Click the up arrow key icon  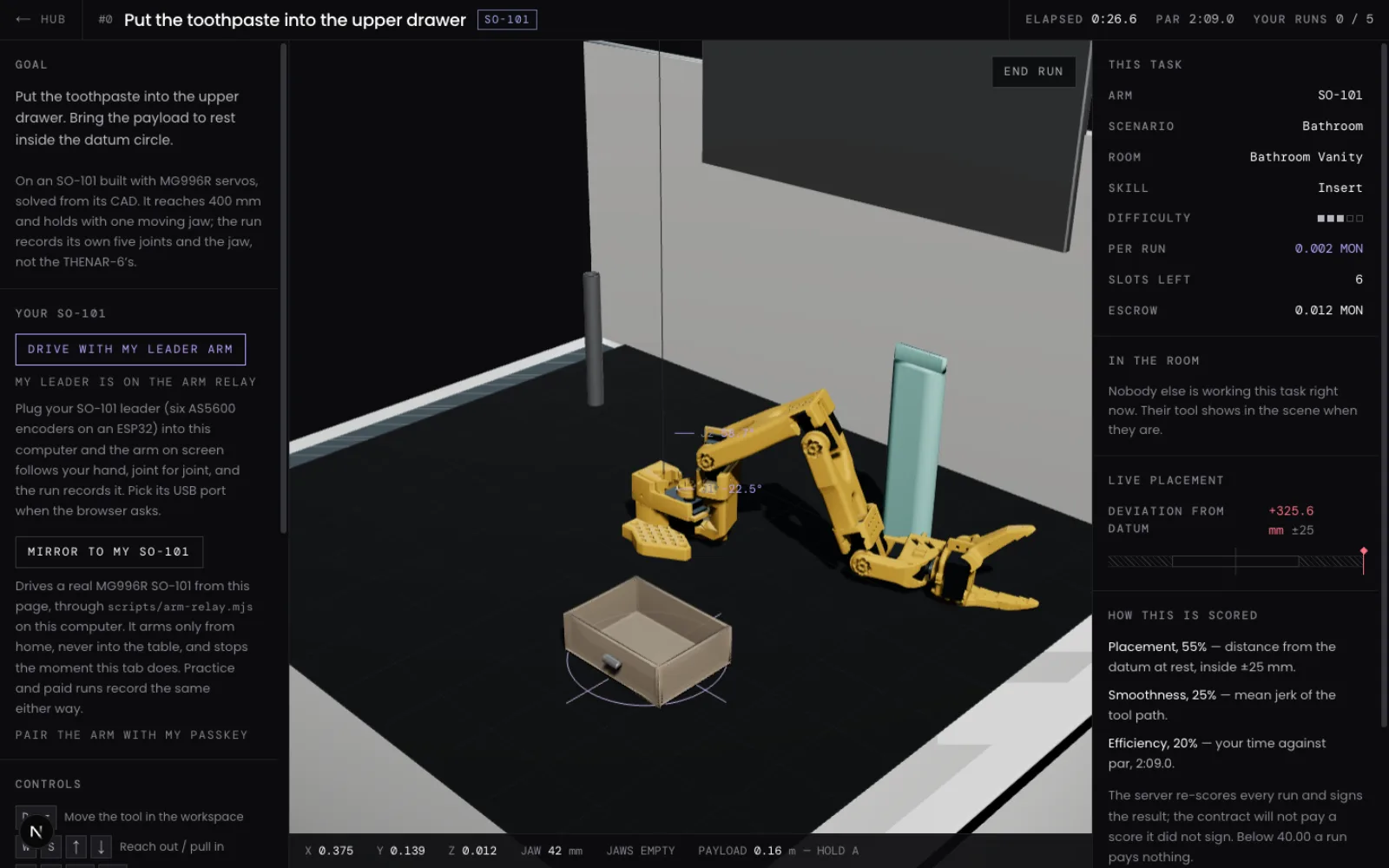(x=76, y=846)
